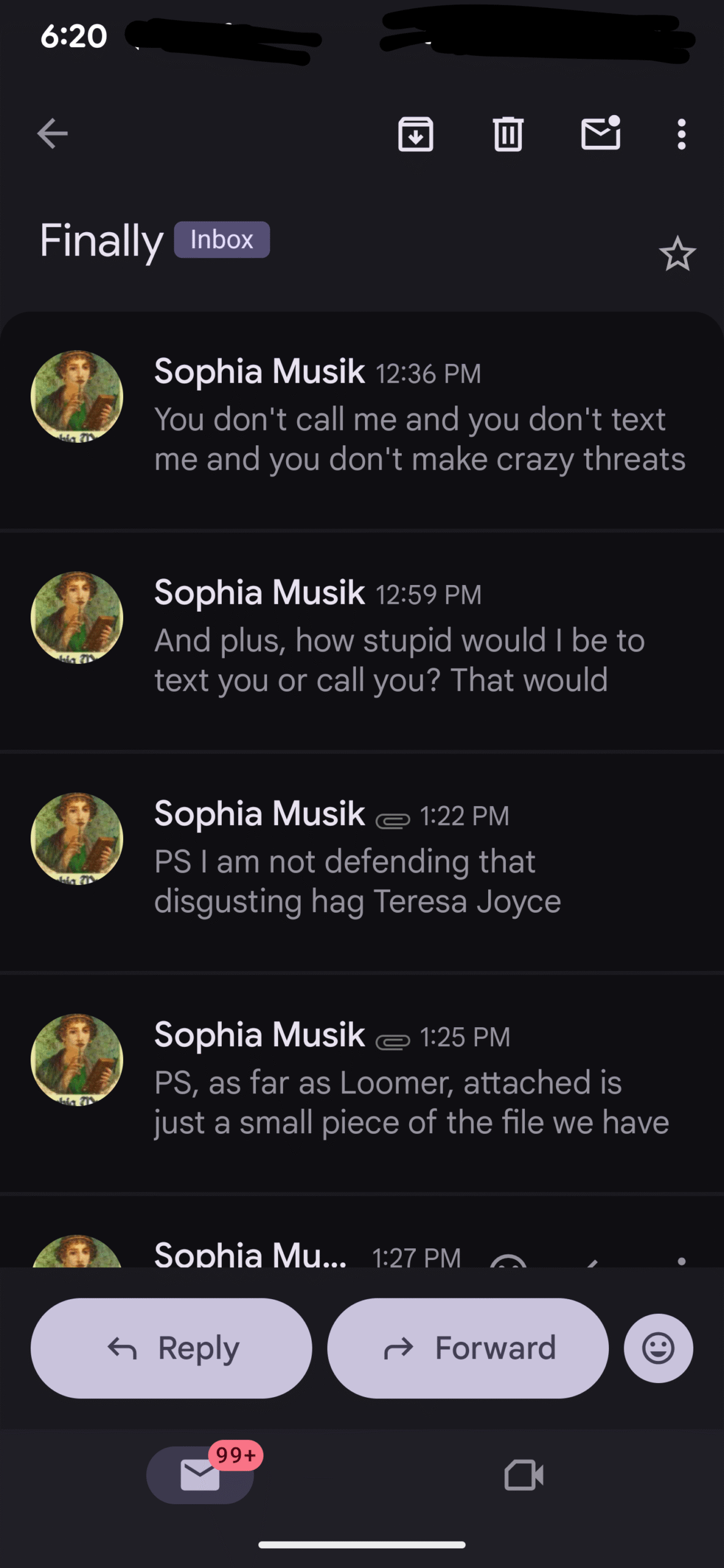Switch to the Mail tab
Viewport: 724px width, 1568px height.
tap(200, 1474)
